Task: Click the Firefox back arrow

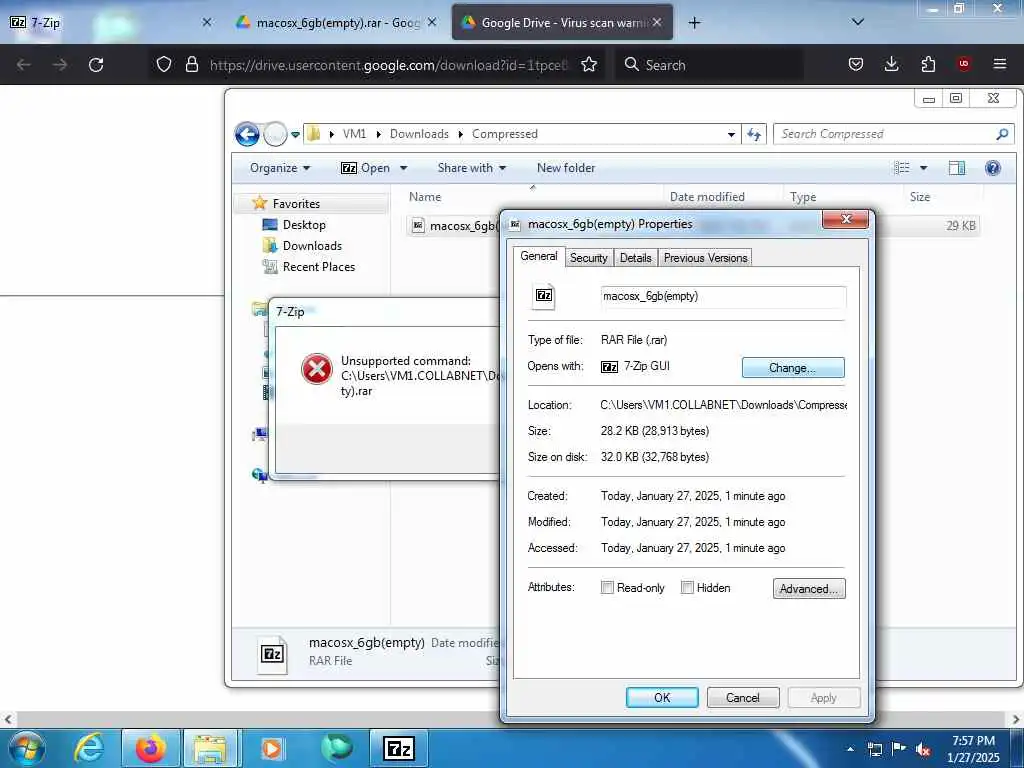Action: [x=24, y=65]
